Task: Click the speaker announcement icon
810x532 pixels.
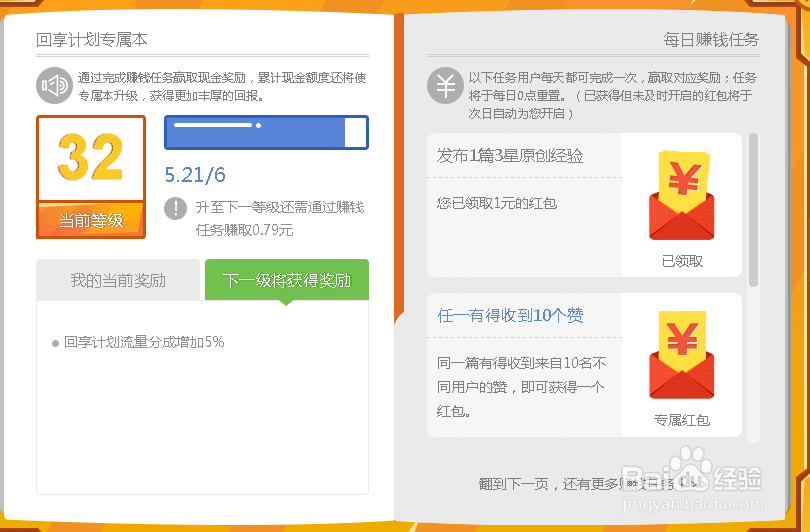Action: click(x=53, y=85)
